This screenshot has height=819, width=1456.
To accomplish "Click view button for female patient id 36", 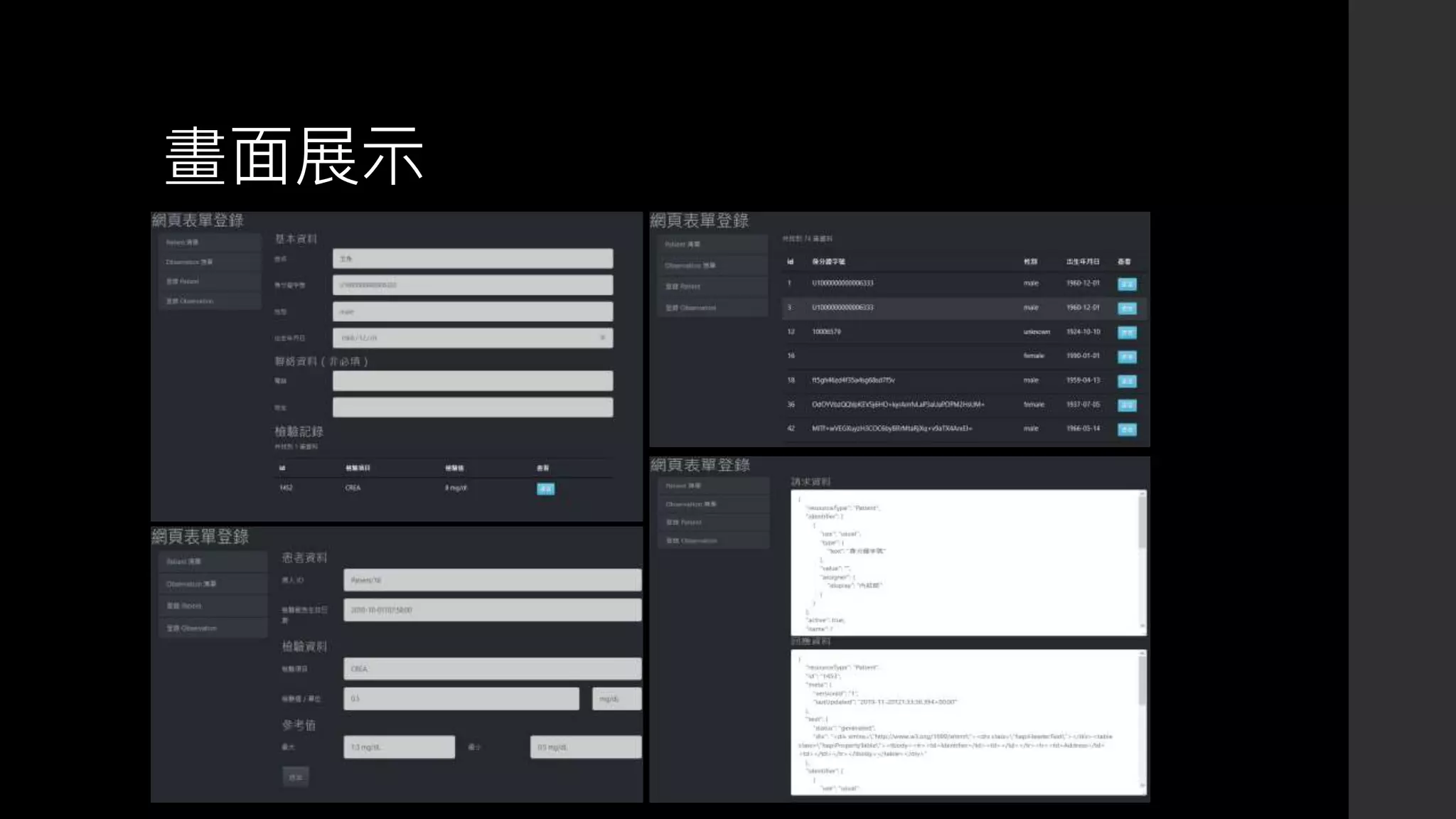I will [1127, 405].
